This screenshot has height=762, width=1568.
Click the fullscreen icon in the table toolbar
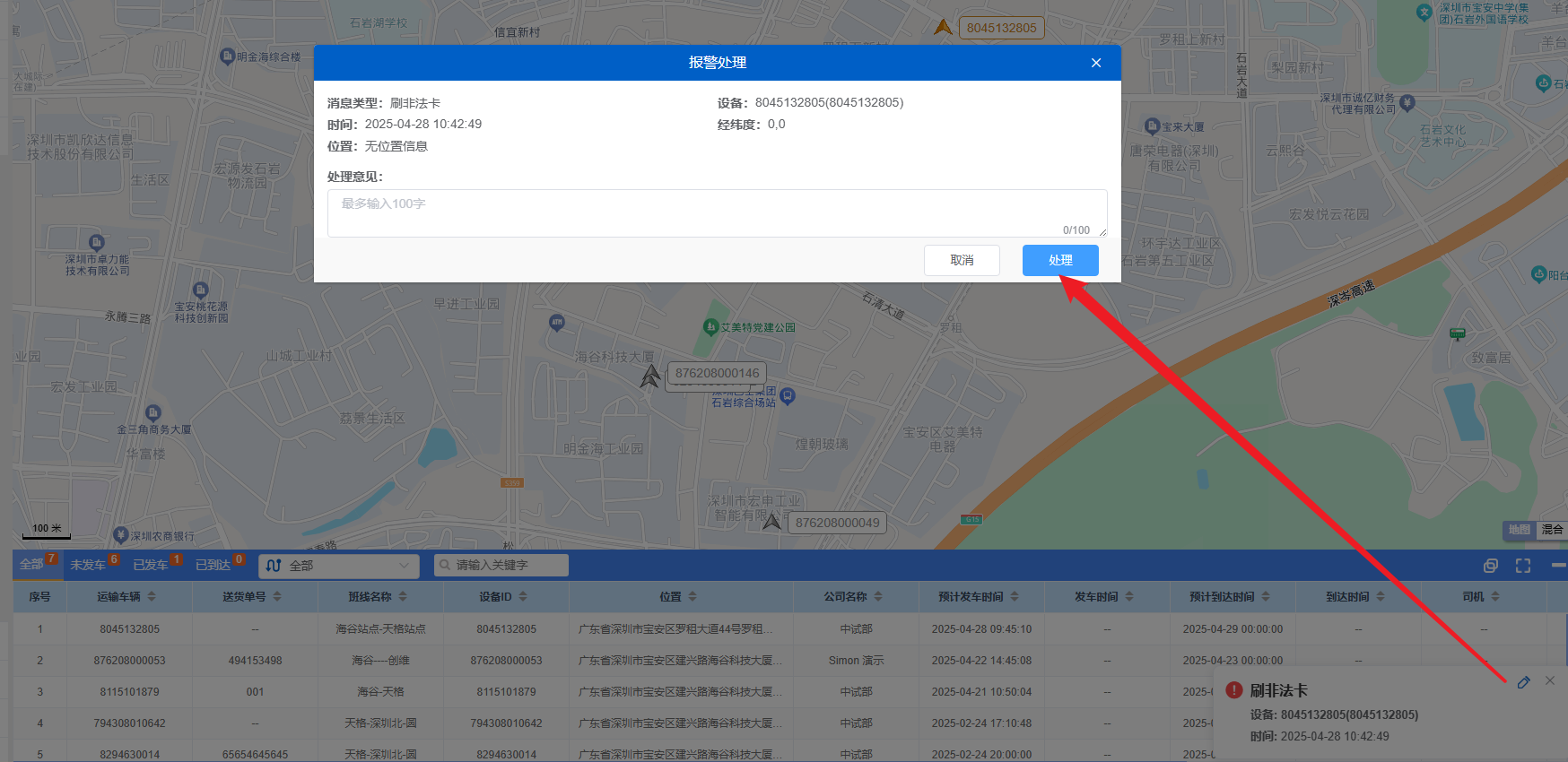coord(1523,566)
